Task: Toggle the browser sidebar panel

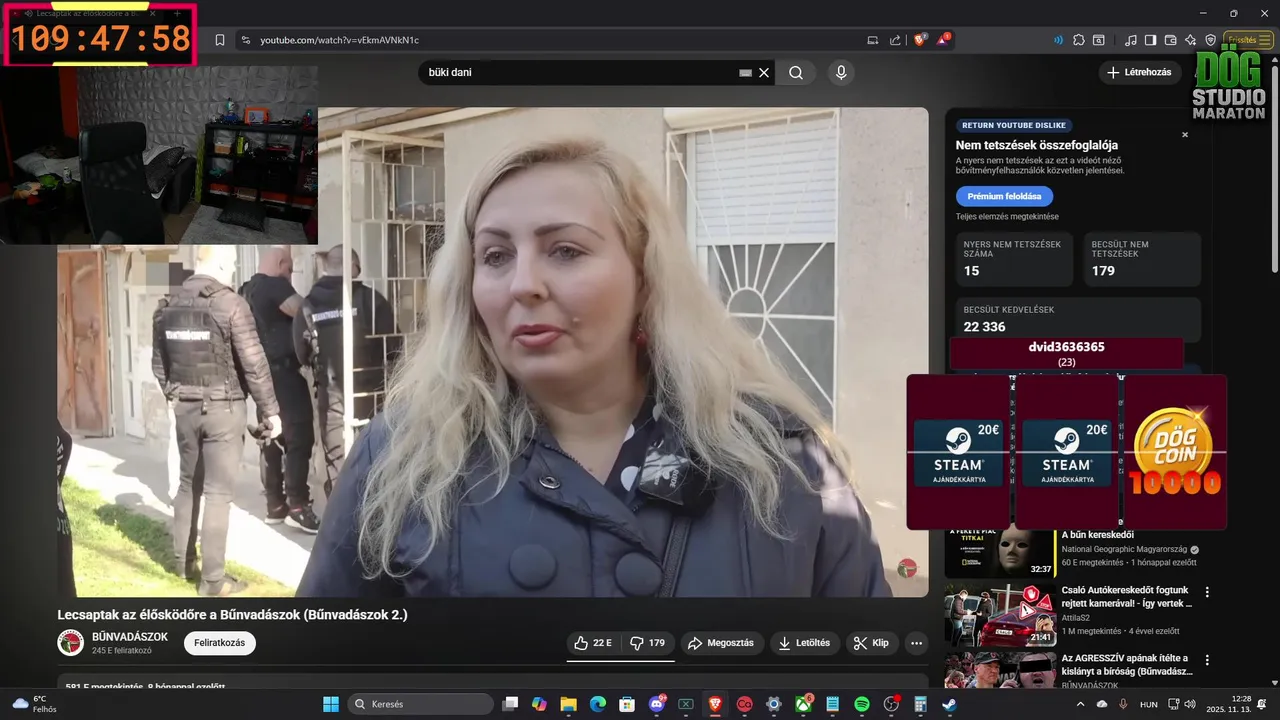Action: [1151, 40]
